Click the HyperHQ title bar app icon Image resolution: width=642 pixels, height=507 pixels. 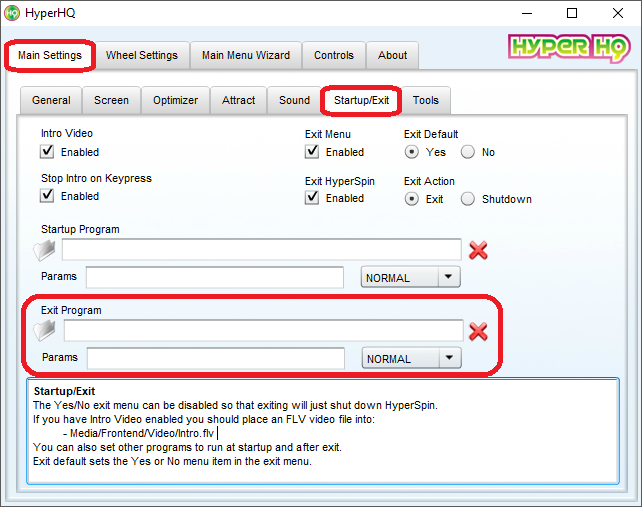pyautogui.click(x=12, y=13)
